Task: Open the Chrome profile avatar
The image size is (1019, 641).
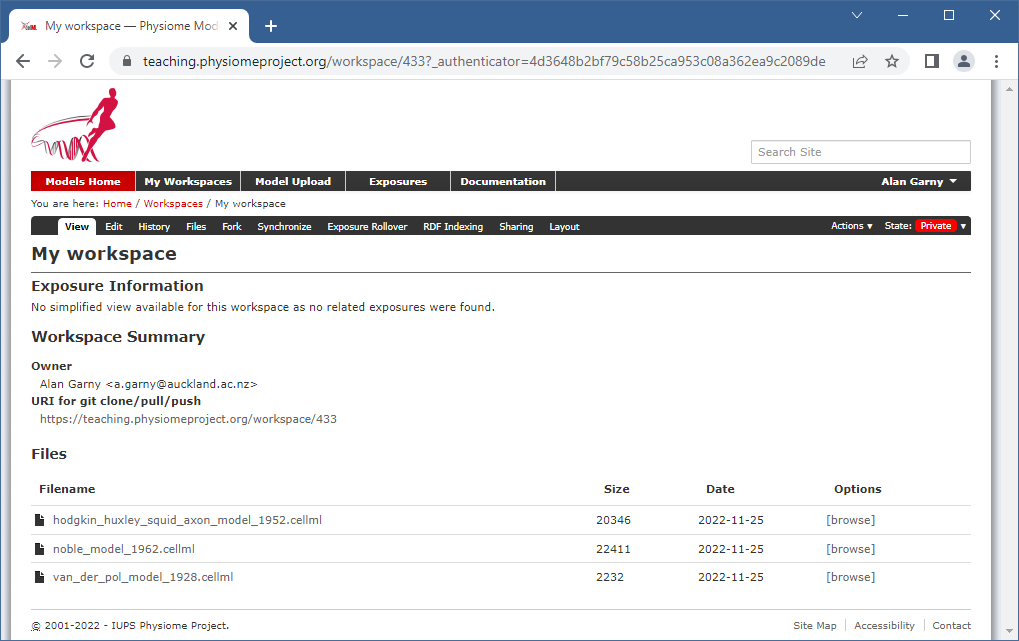Action: click(963, 61)
